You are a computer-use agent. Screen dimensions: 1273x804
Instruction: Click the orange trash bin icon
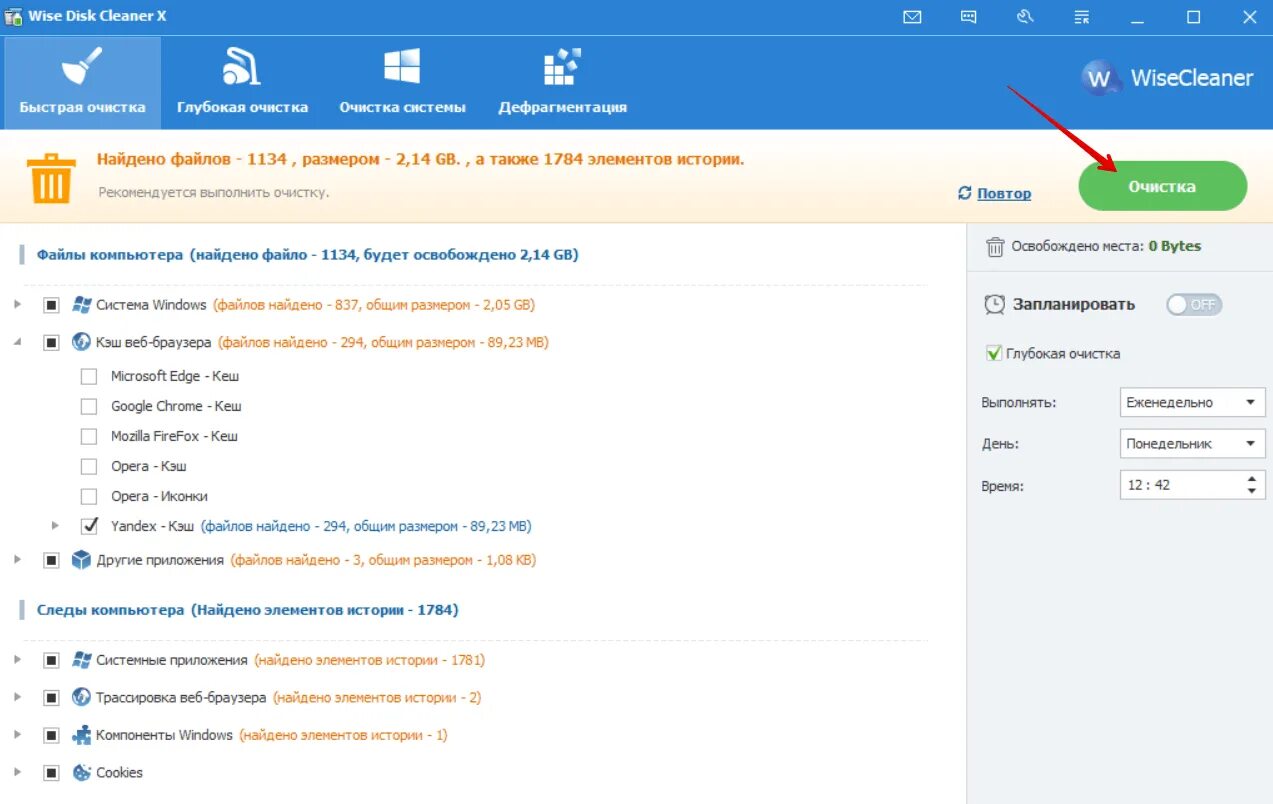coord(49,178)
